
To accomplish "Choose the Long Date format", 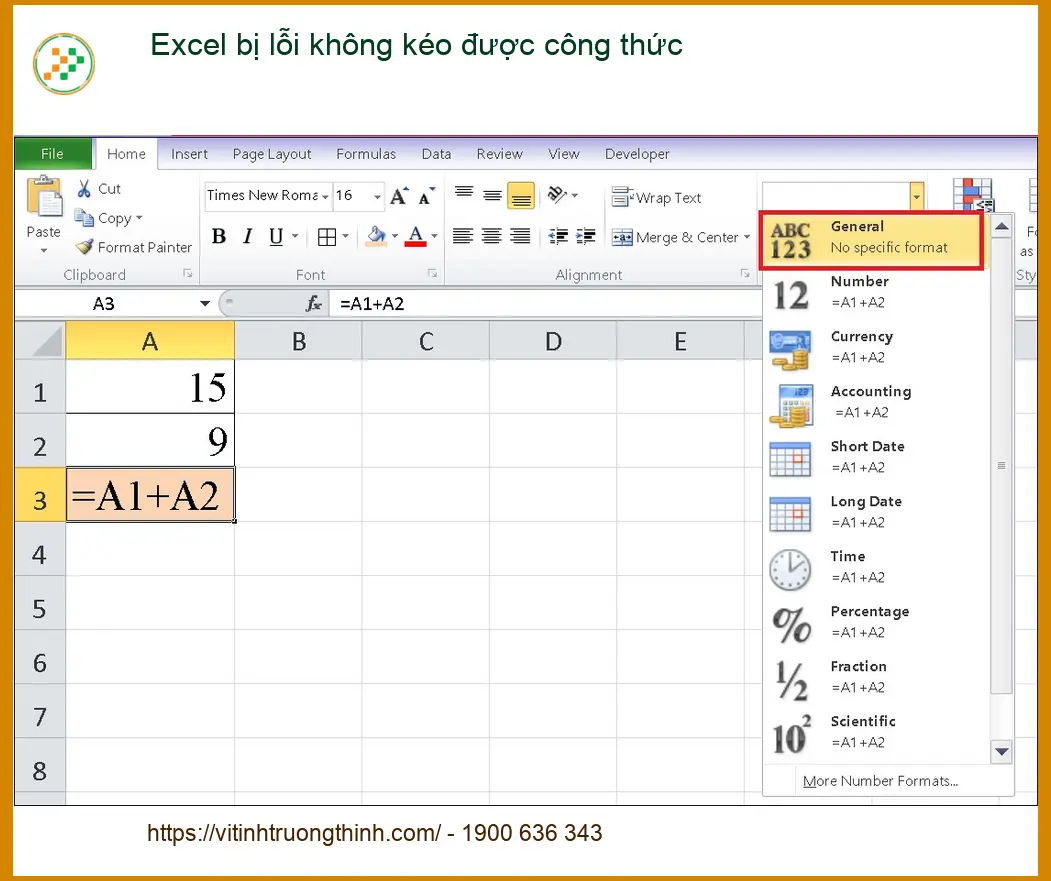I will [x=875, y=512].
